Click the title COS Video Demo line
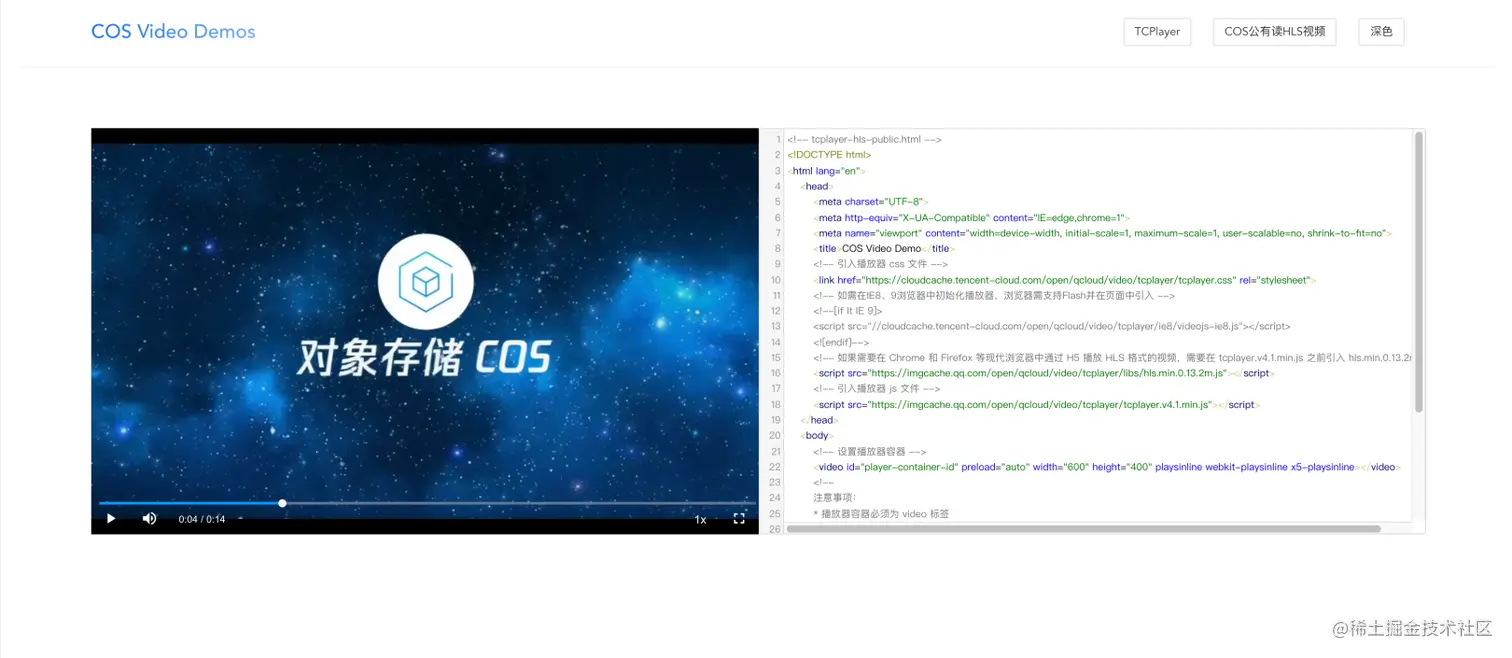1512x658 pixels. coord(884,249)
